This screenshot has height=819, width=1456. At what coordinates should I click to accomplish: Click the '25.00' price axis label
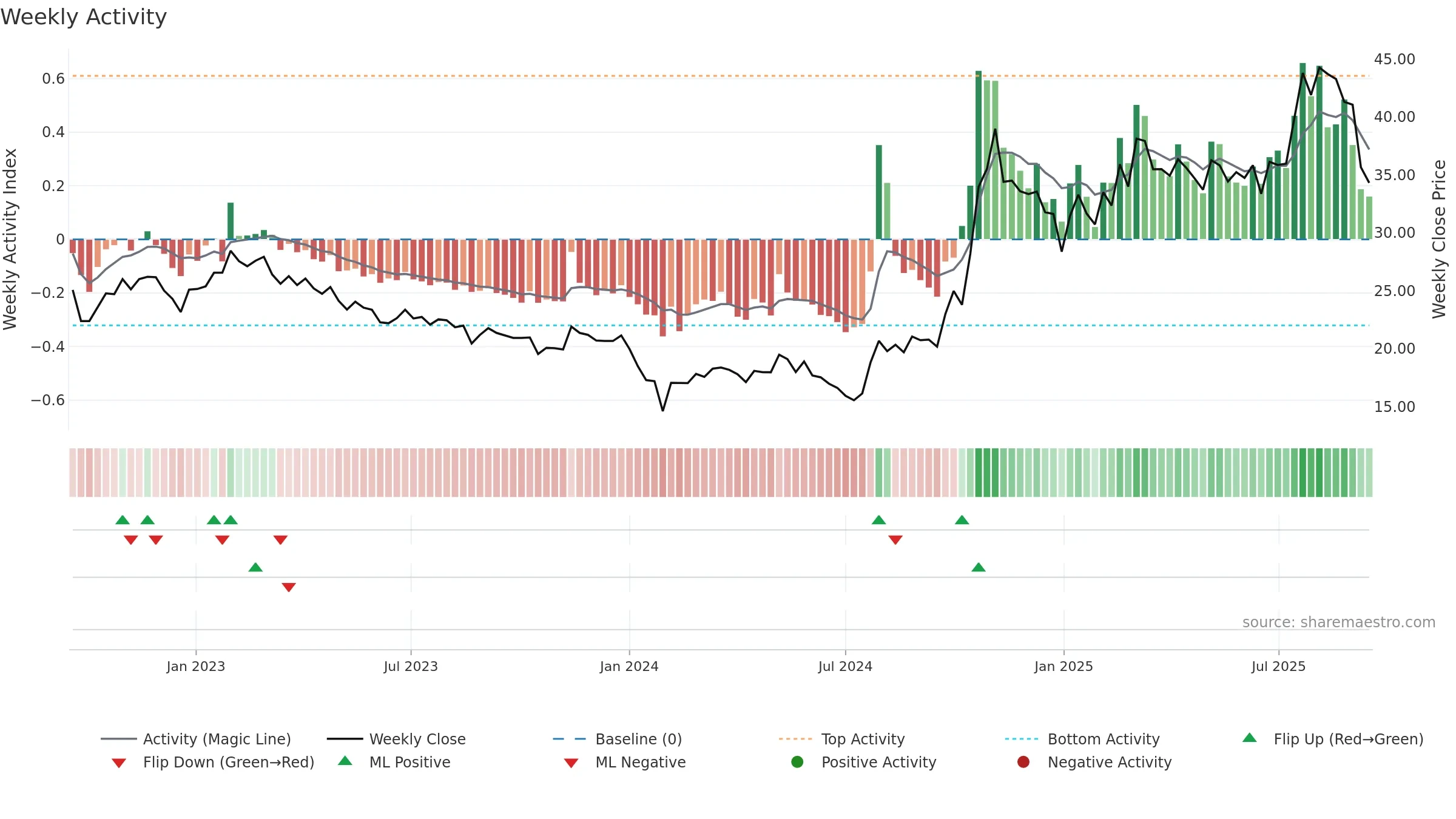point(1395,291)
